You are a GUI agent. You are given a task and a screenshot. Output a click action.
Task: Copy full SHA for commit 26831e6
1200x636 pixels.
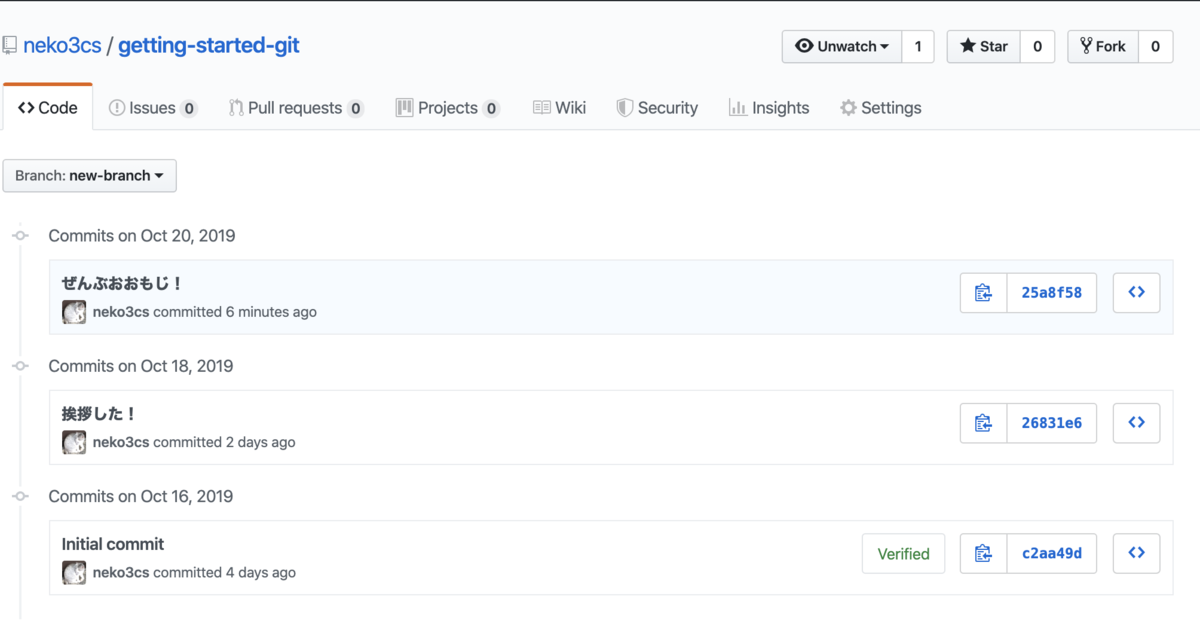pos(983,423)
